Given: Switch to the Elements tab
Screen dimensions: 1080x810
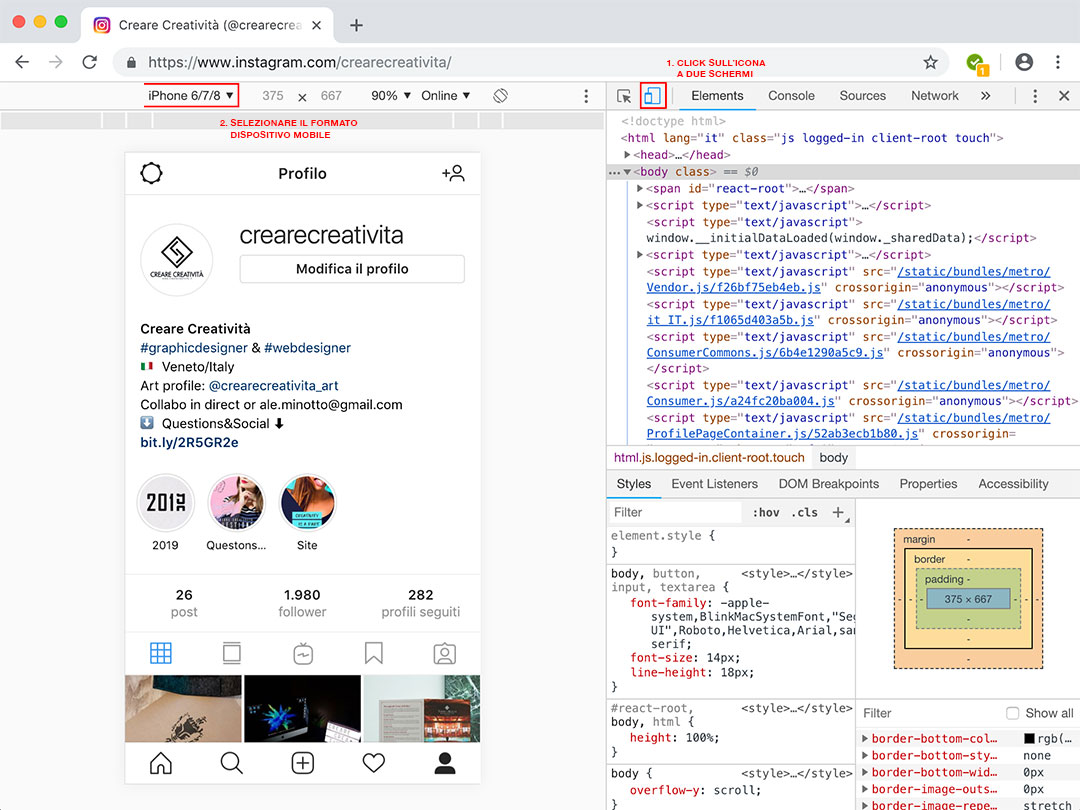Looking at the screenshot, I should (x=717, y=96).
